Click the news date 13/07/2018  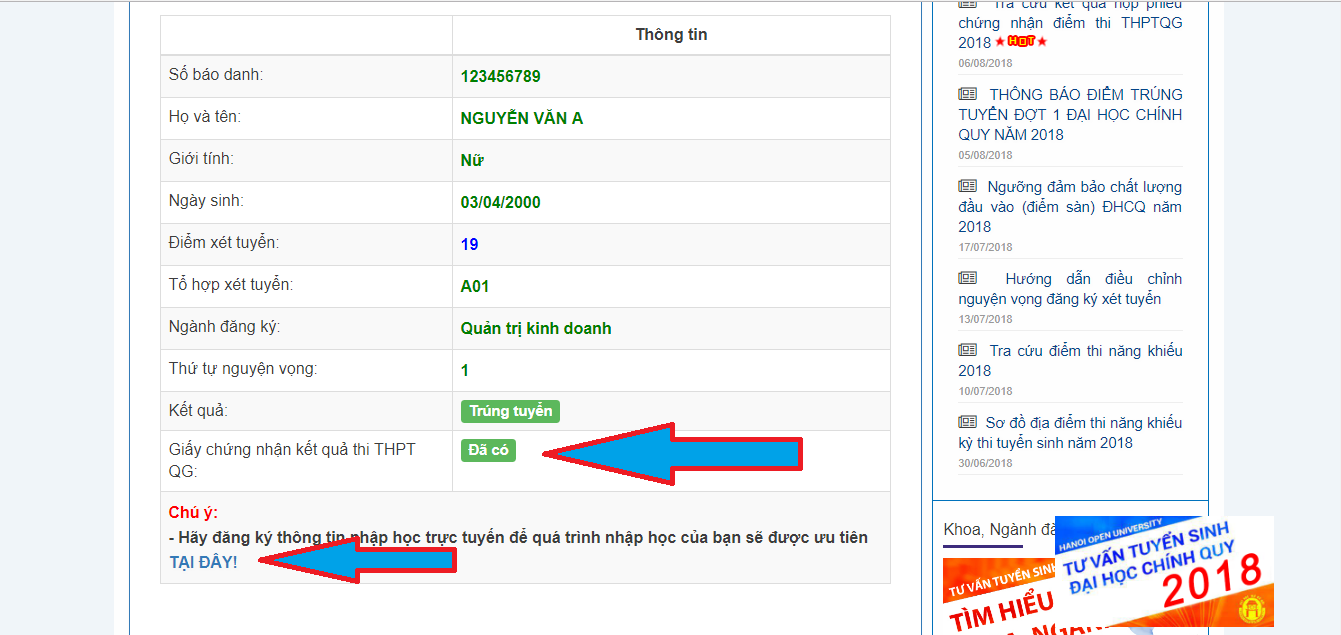coord(985,319)
